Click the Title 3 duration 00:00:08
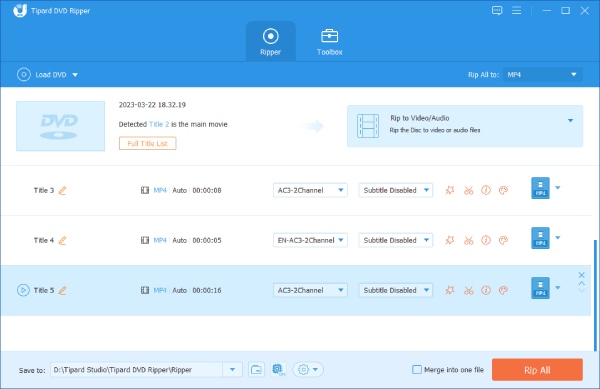This screenshot has width=600, height=389. 207,190
